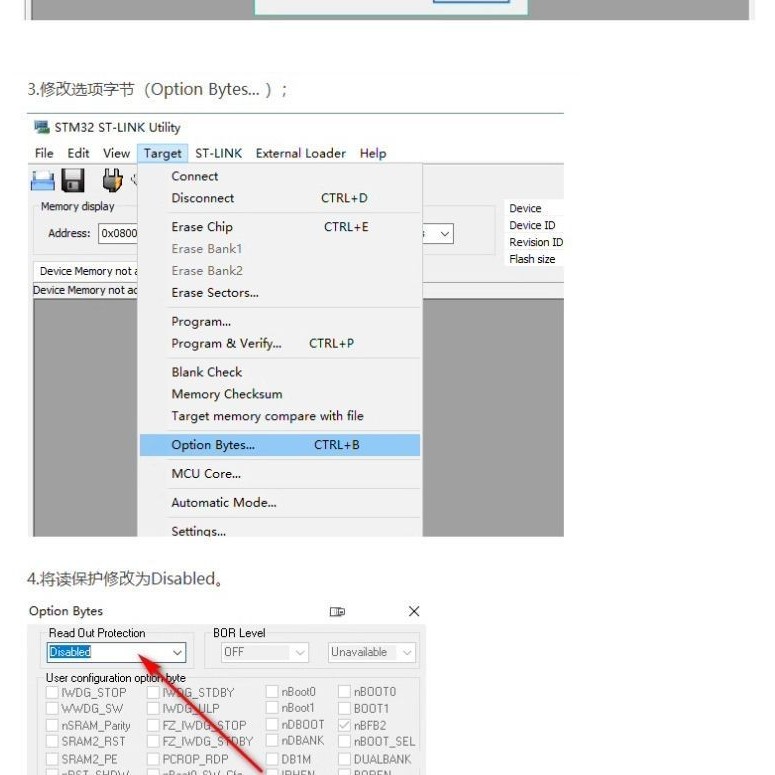Choose Erase Sectors... menu entry
775x775 pixels.
point(280,293)
